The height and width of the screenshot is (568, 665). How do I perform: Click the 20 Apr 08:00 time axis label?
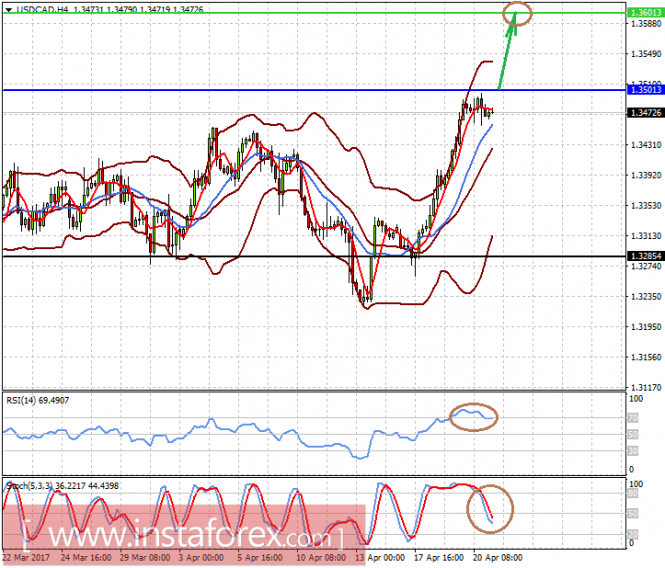[497, 557]
